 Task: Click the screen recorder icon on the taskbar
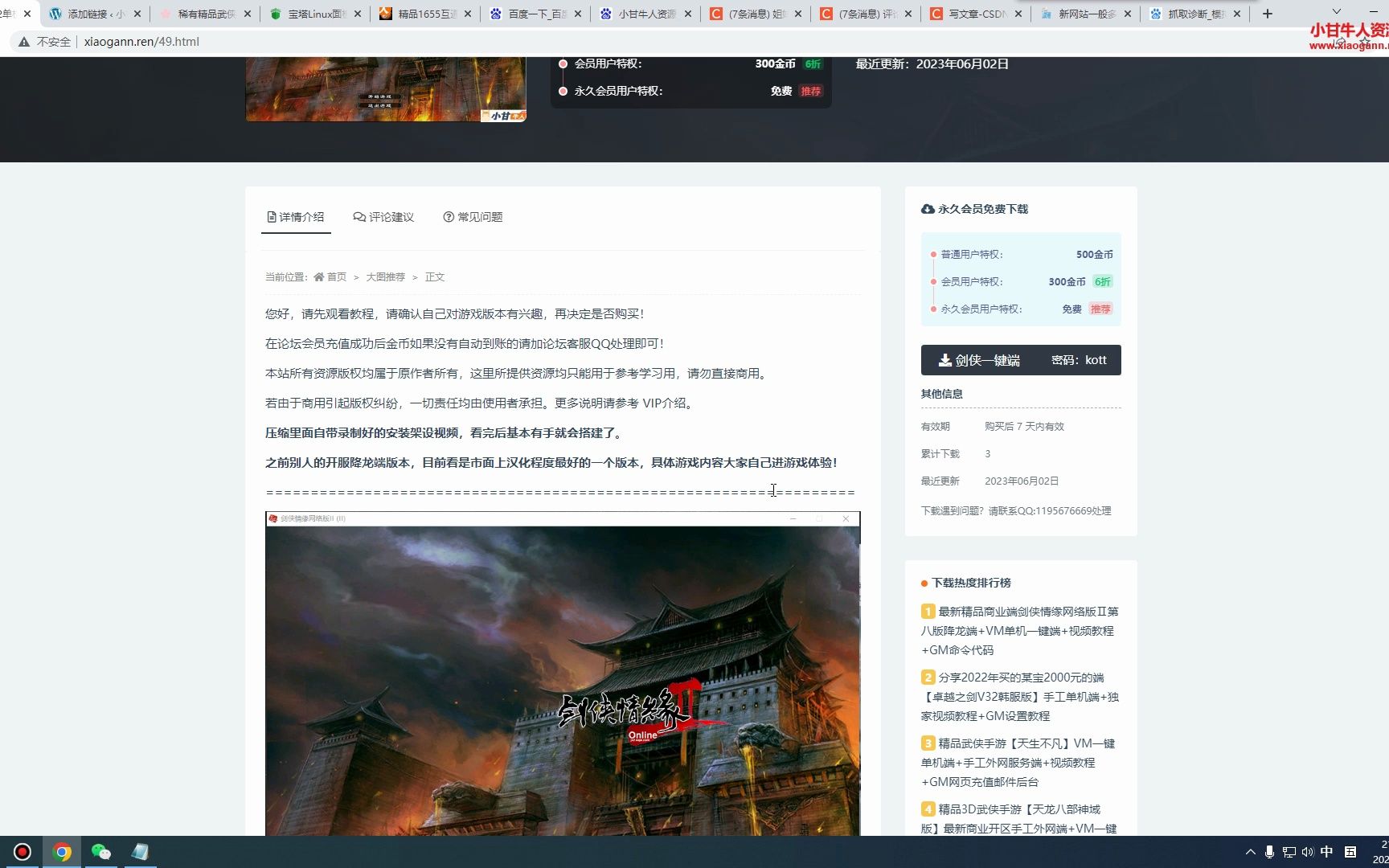(23, 852)
